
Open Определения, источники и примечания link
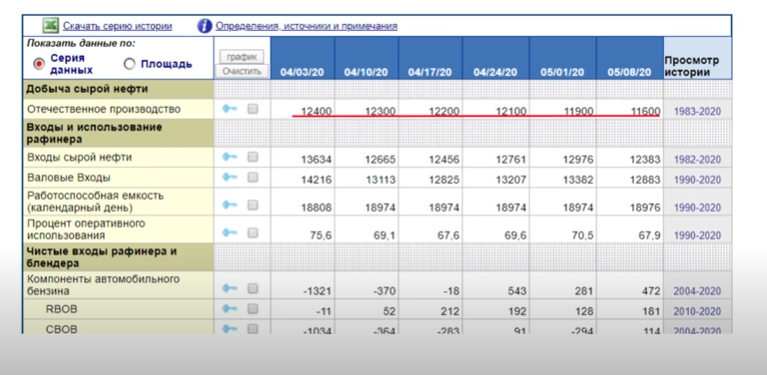coord(306,26)
